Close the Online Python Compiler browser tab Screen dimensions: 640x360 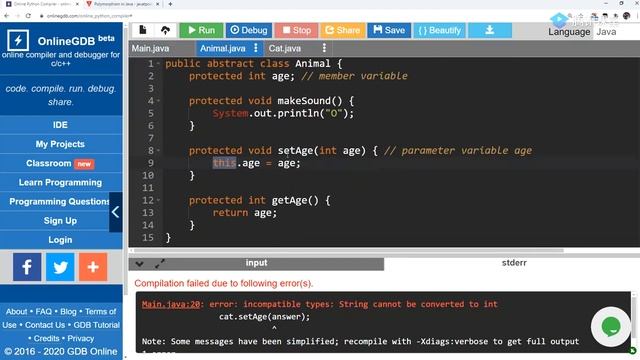click(77, 4)
